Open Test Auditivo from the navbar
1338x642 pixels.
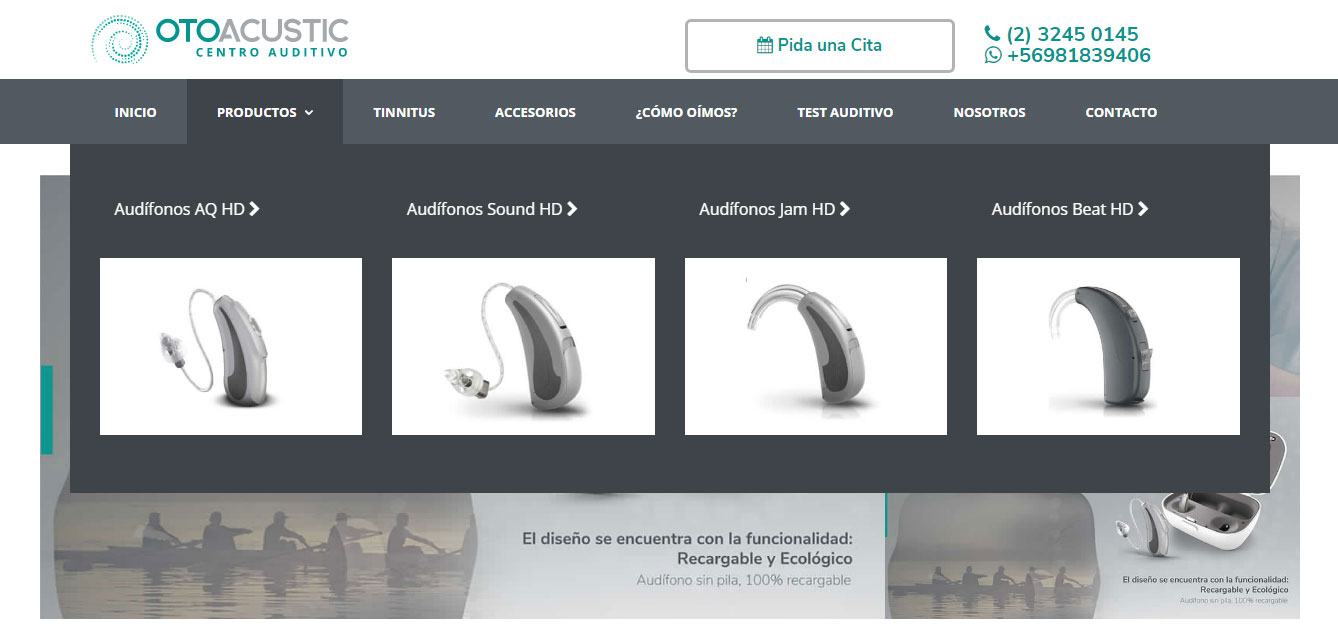pyautogui.click(x=845, y=112)
